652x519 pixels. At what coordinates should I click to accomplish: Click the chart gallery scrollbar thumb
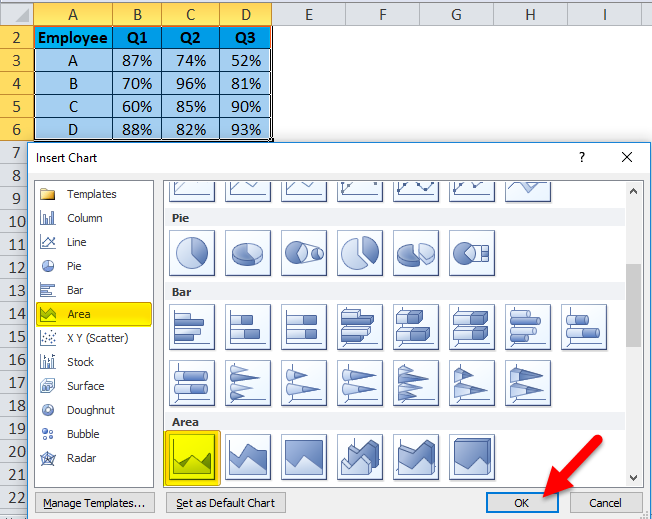click(x=633, y=305)
